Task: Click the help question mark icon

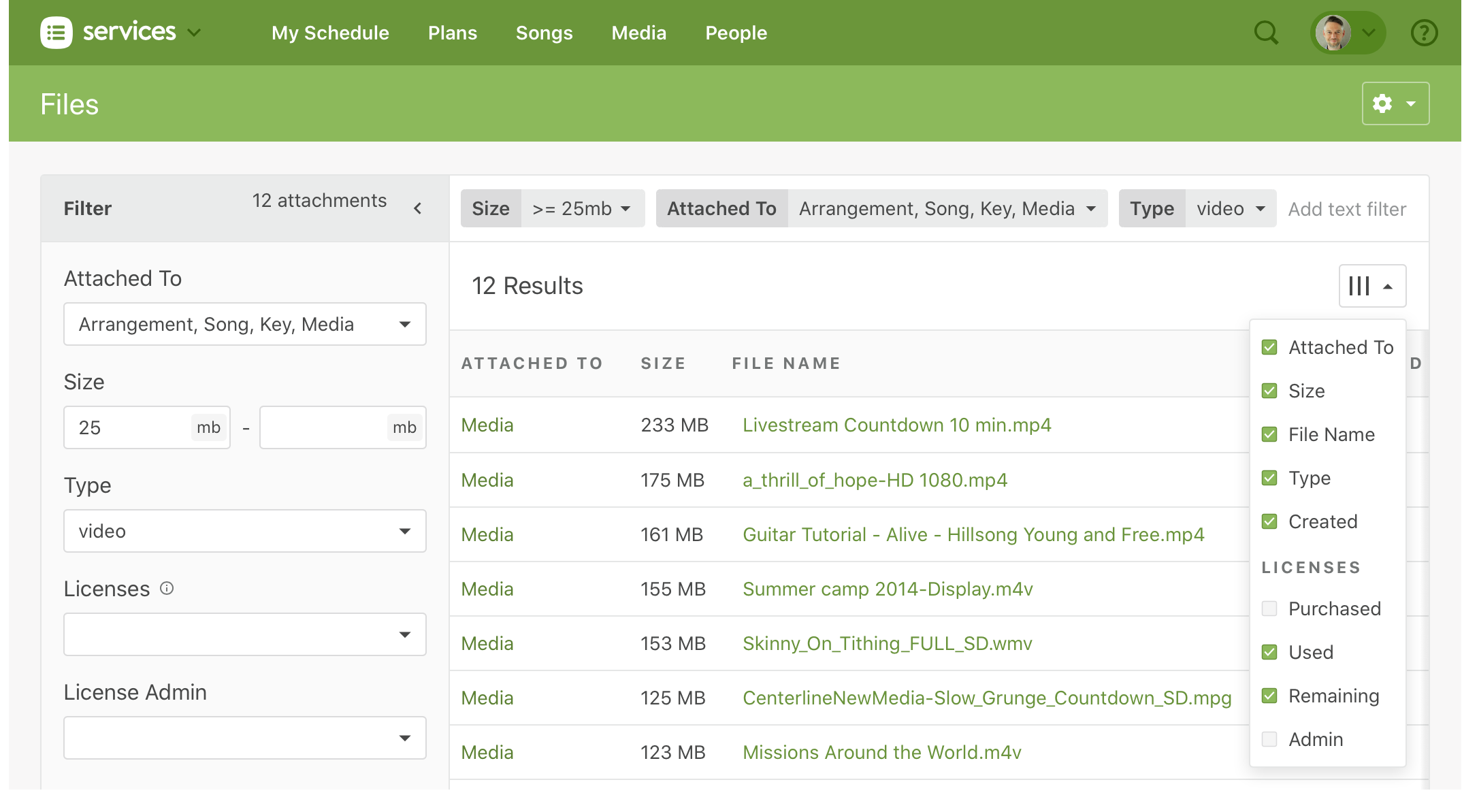Action: (x=1424, y=33)
